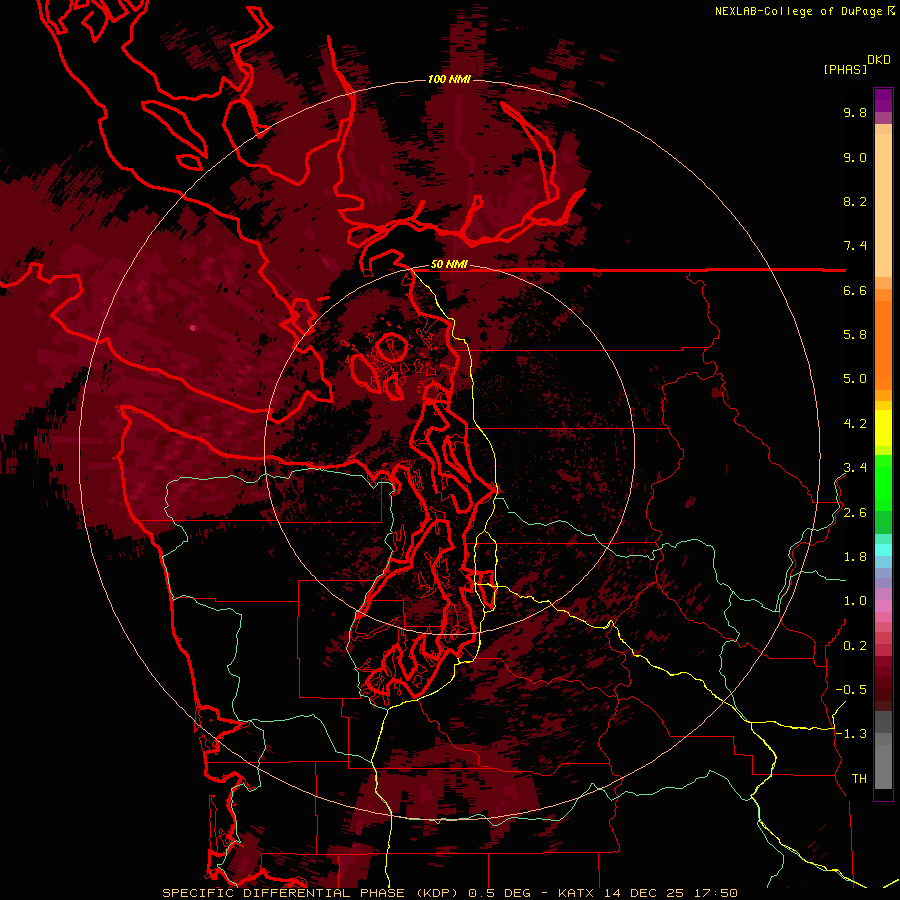Click the 17:50 timestamp
Viewport: 900px width, 900px height.
click(716, 893)
